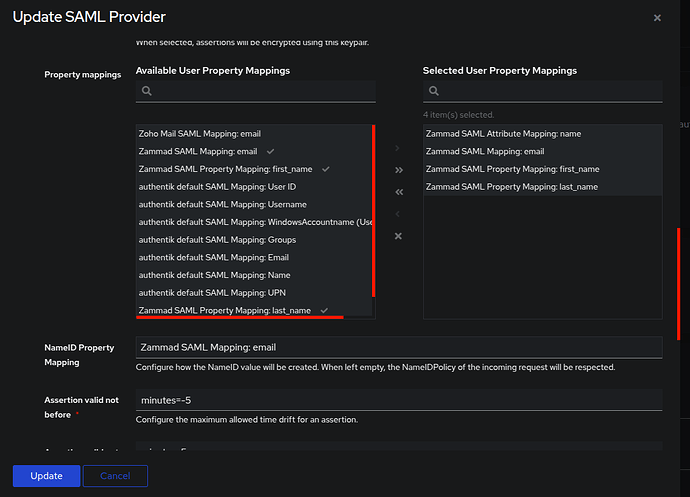
Task: Click the add selected single chevron arrow
Action: tap(398, 148)
